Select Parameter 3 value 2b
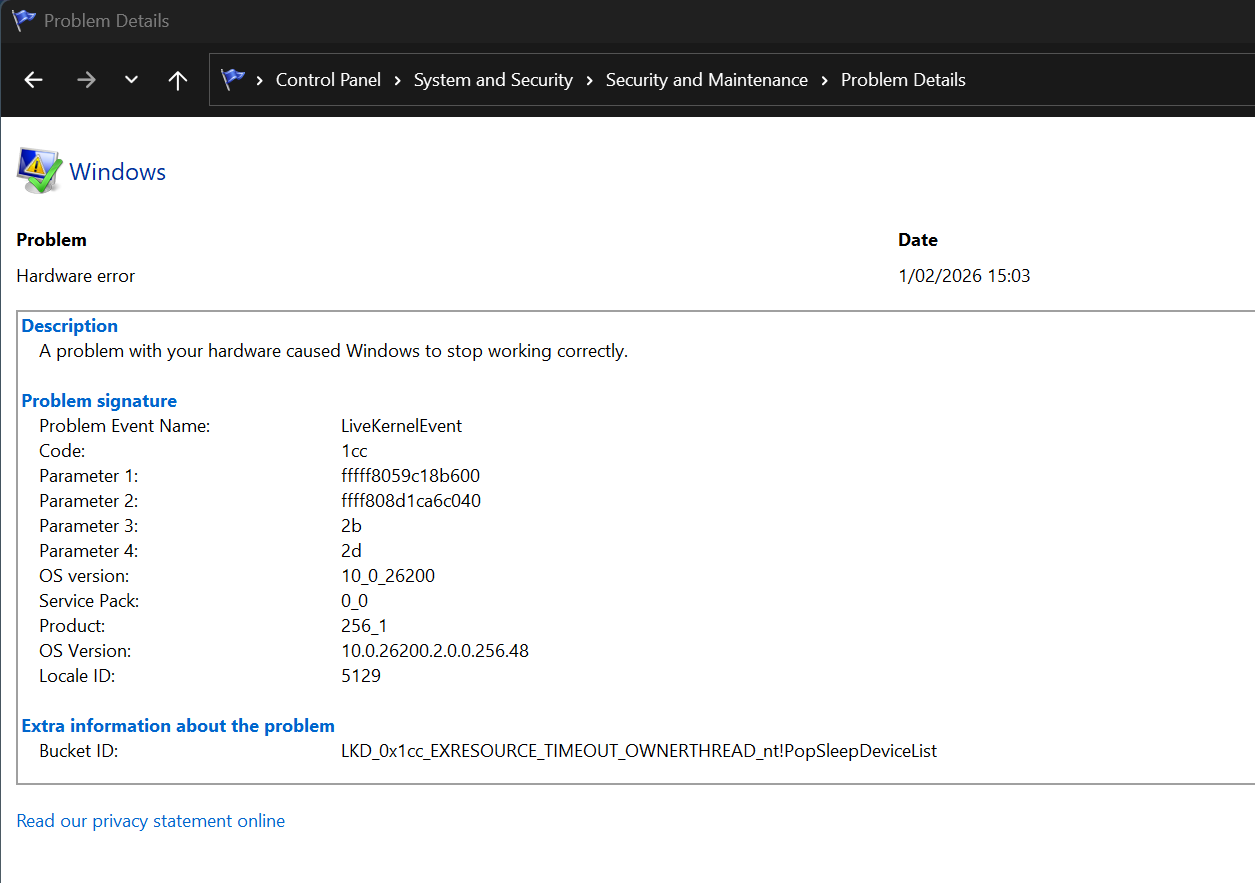Screen dimensions: 1255x883 tap(351, 526)
